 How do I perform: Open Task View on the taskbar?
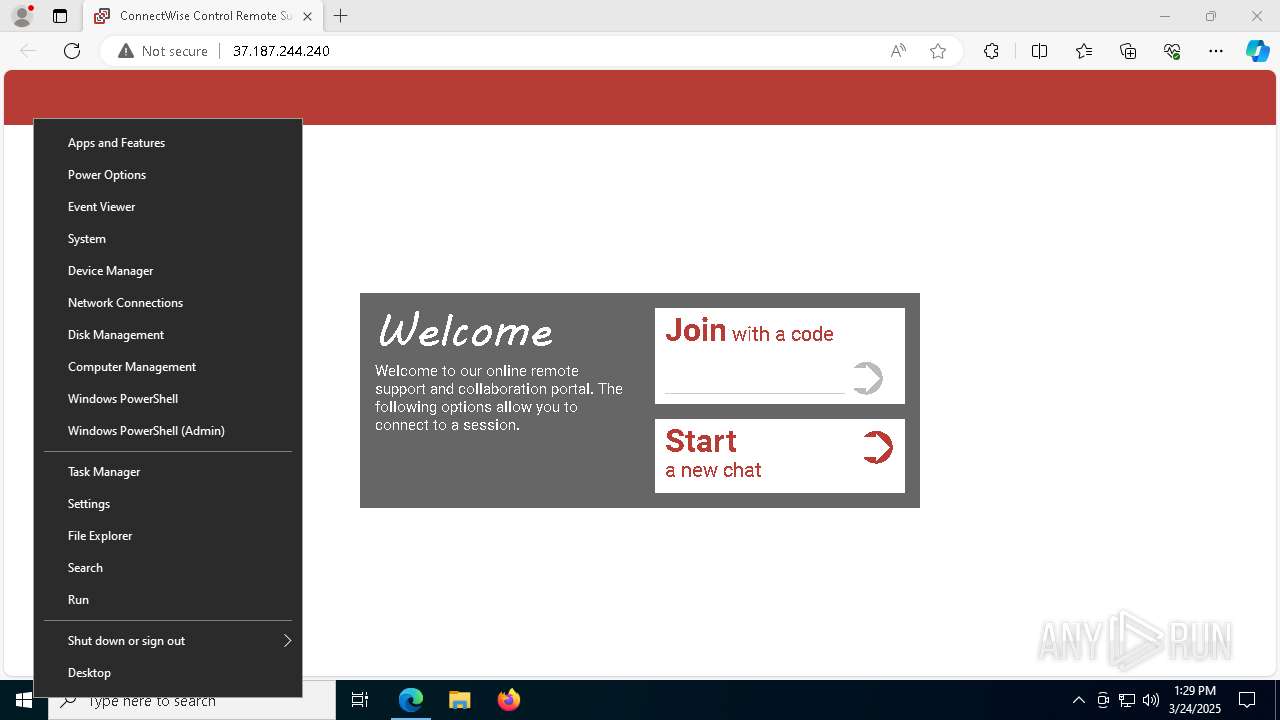(360, 700)
